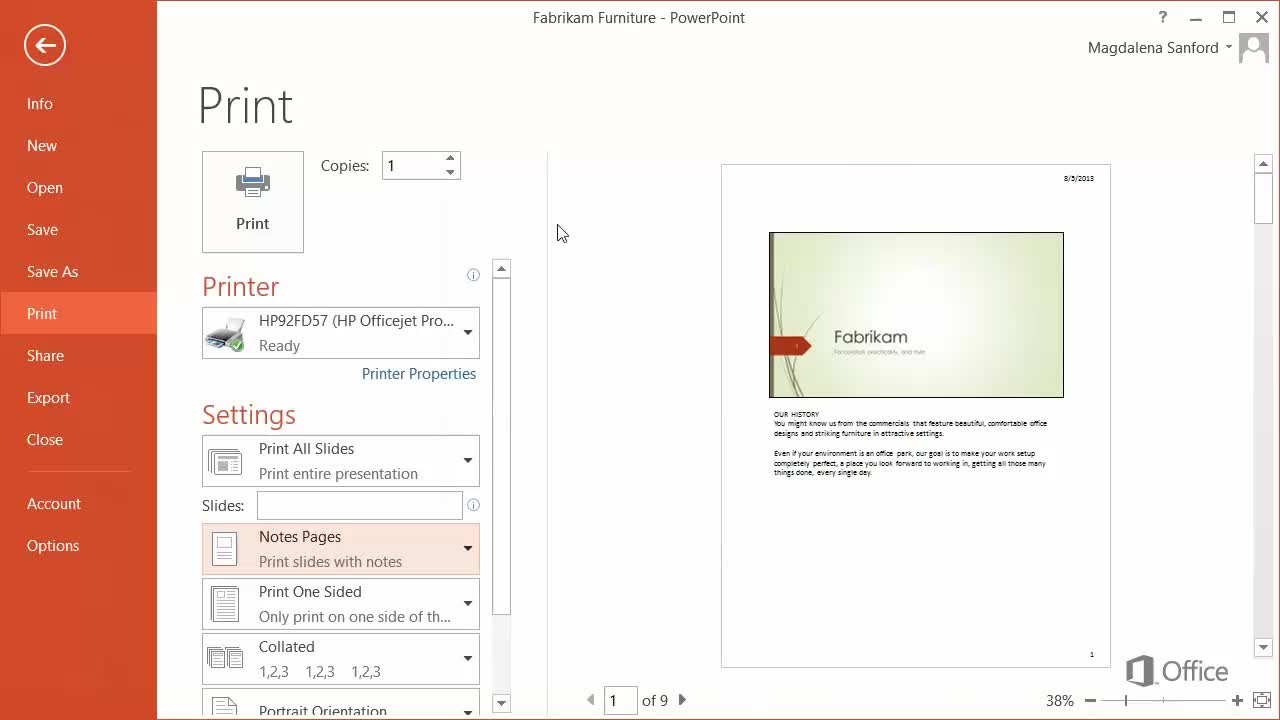1280x720 pixels.
Task: Select Save As in the Backstage menu
Action: click(x=78, y=272)
